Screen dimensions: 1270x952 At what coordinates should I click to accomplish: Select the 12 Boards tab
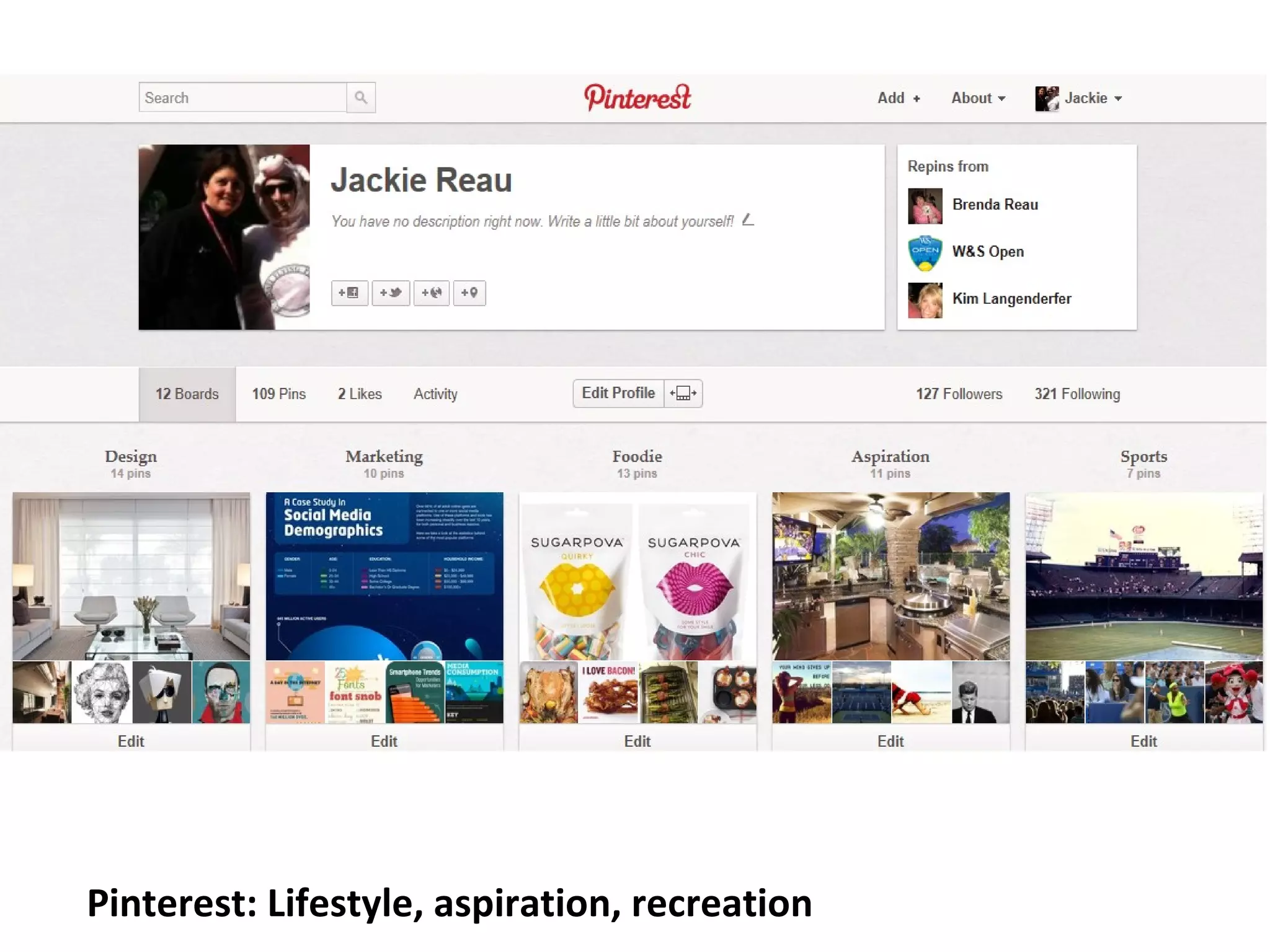click(187, 394)
